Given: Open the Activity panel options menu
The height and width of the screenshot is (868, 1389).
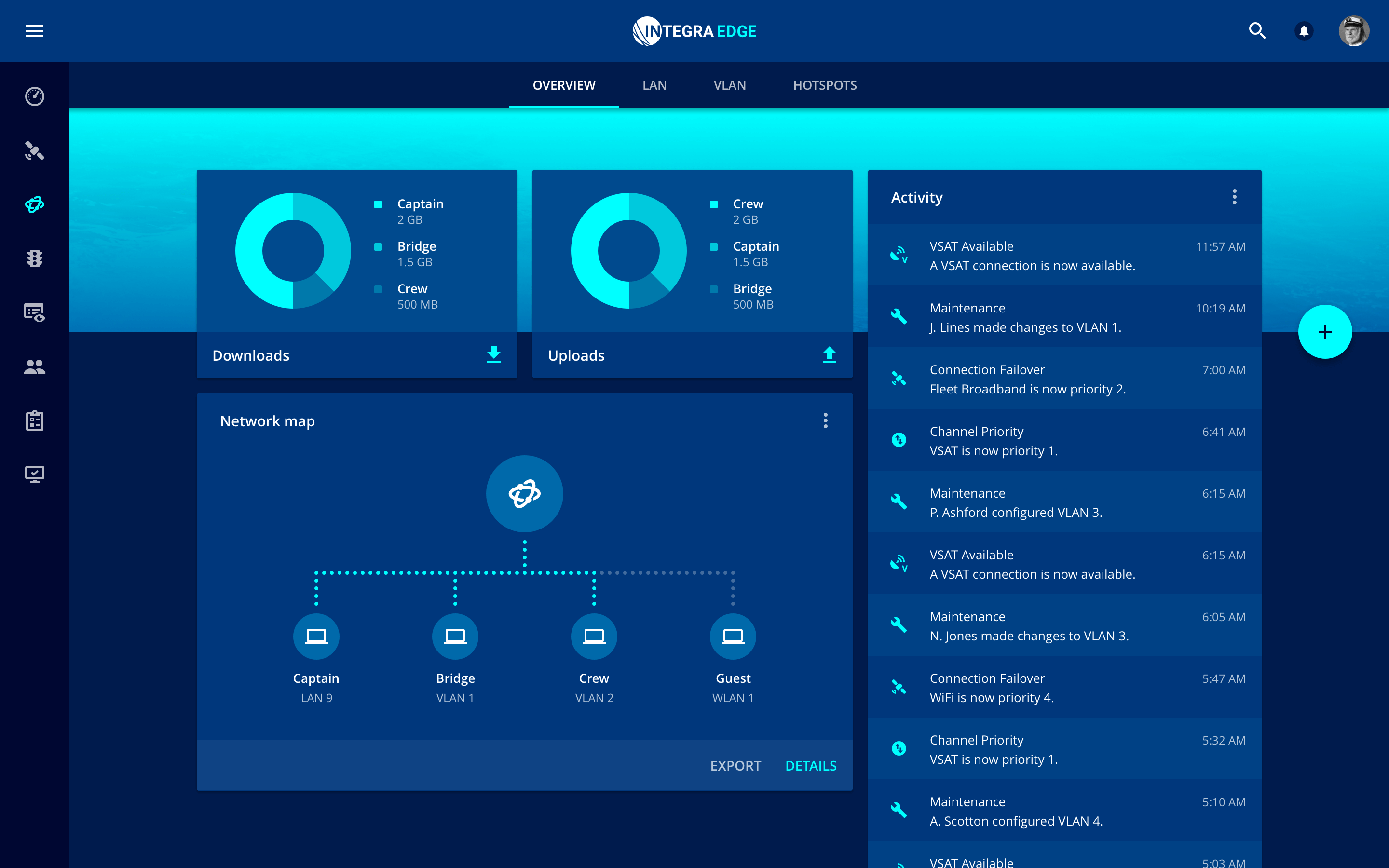Looking at the screenshot, I should (x=1234, y=197).
